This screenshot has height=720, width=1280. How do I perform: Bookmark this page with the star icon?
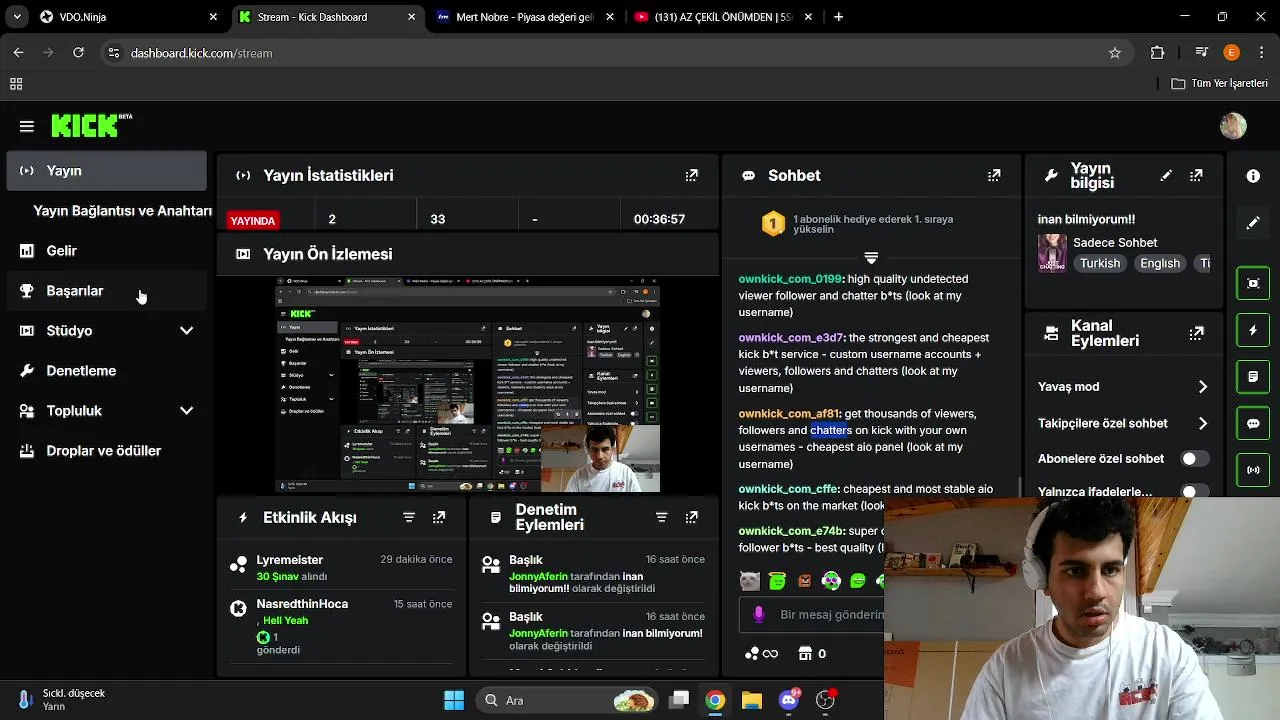(x=1115, y=53)
